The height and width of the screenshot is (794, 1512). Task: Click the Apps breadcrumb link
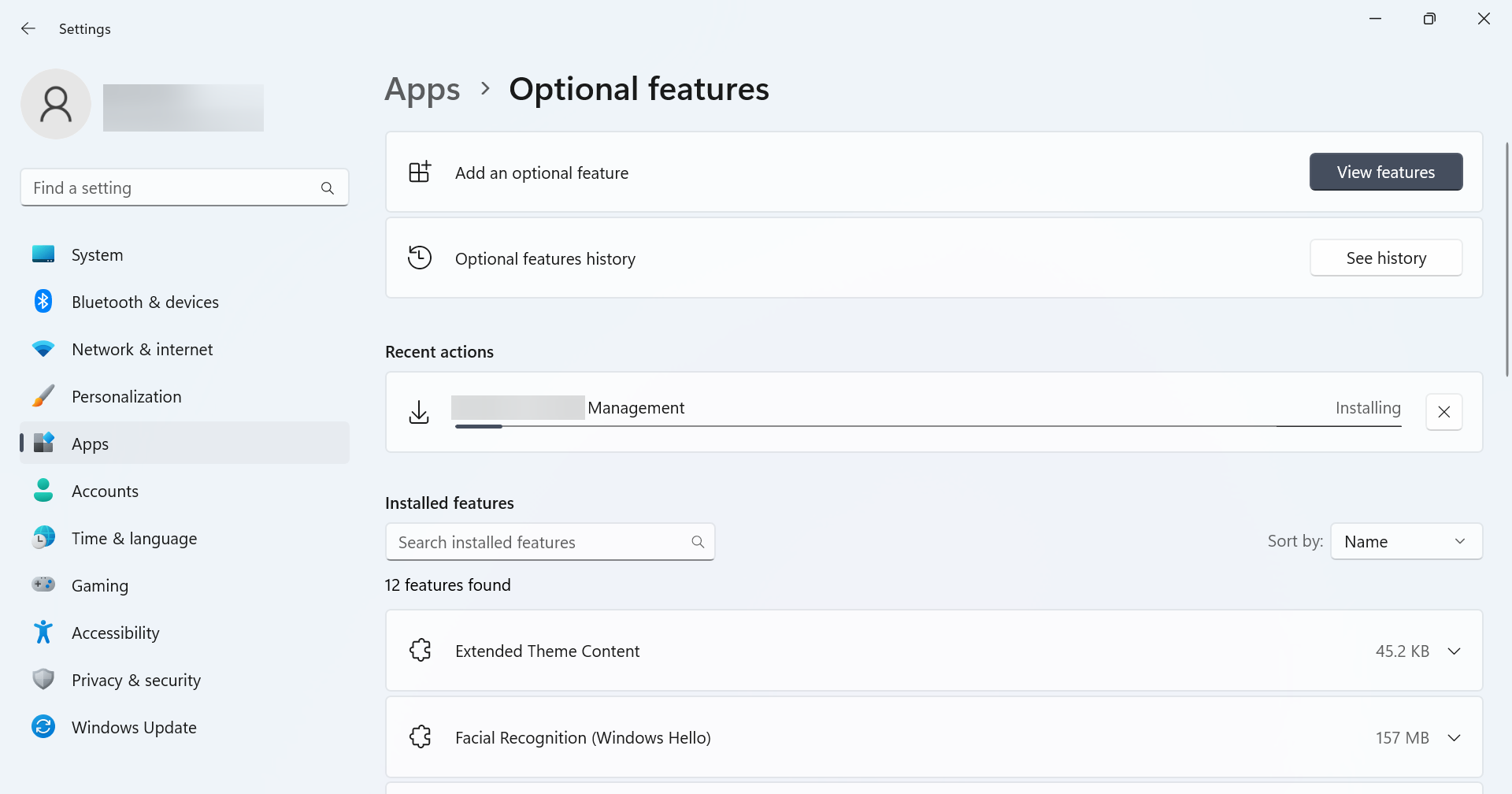click(422, 89)
